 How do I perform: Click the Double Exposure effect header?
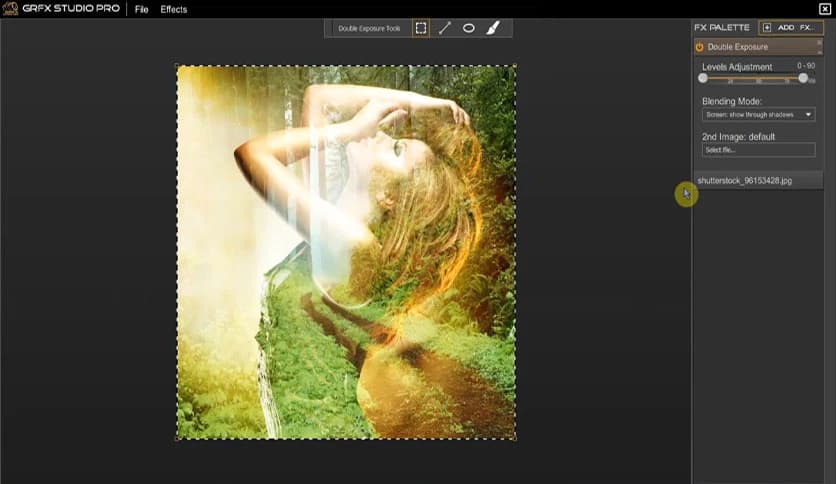coord(757,47)
